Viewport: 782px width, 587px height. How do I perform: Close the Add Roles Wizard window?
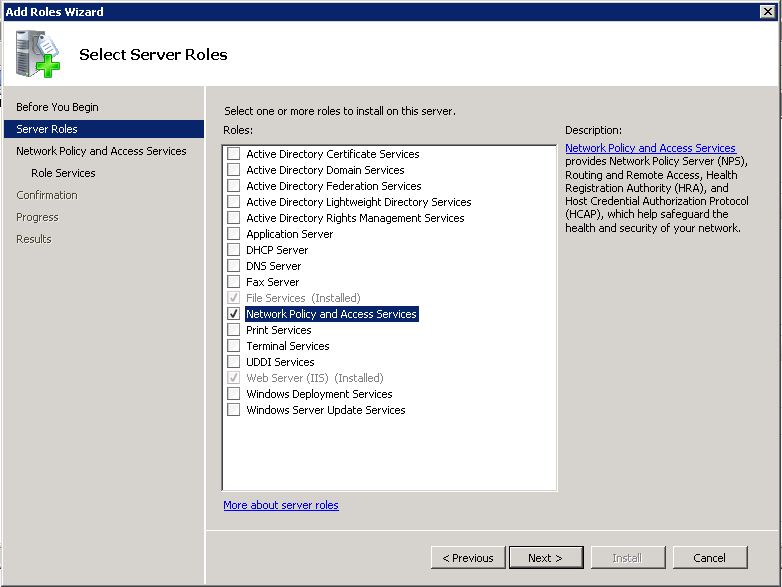(768, 11)
